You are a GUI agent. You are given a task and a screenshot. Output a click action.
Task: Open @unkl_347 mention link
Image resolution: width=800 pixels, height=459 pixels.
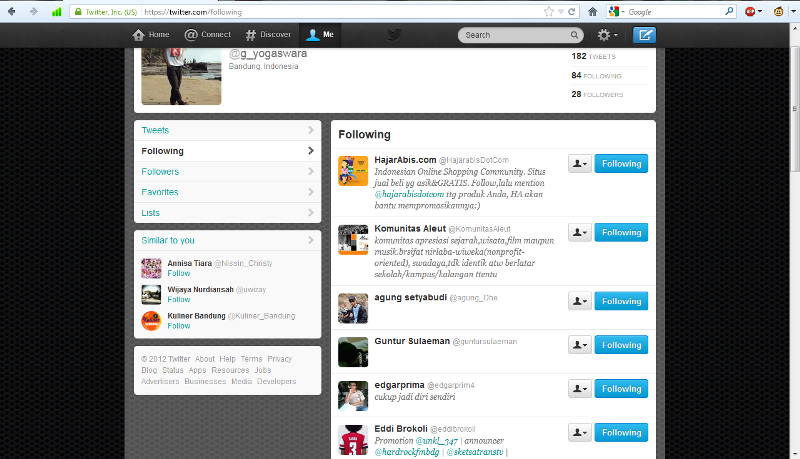click(436, 441)
